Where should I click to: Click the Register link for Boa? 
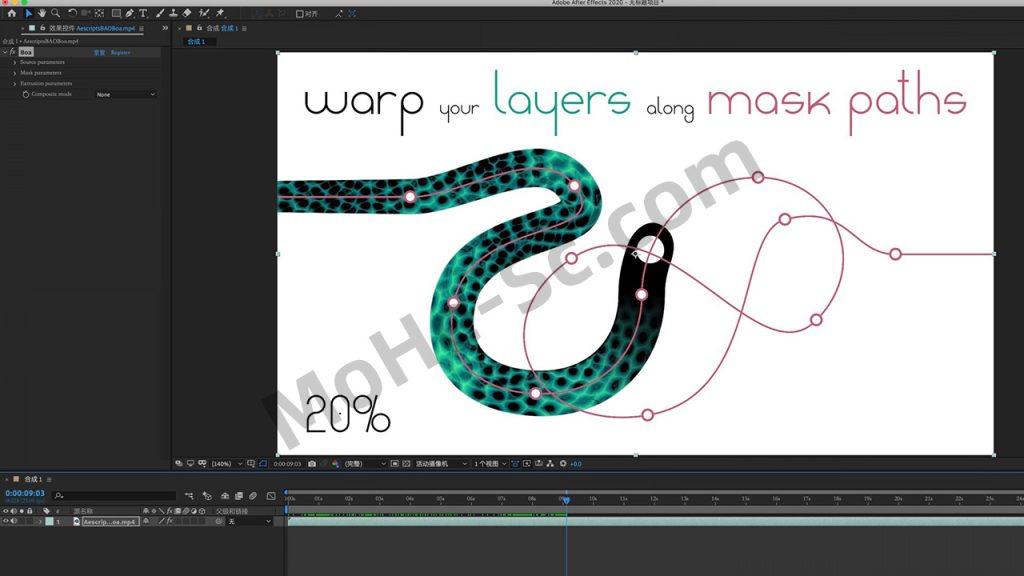pyautogui.click(x=120, y=52)
